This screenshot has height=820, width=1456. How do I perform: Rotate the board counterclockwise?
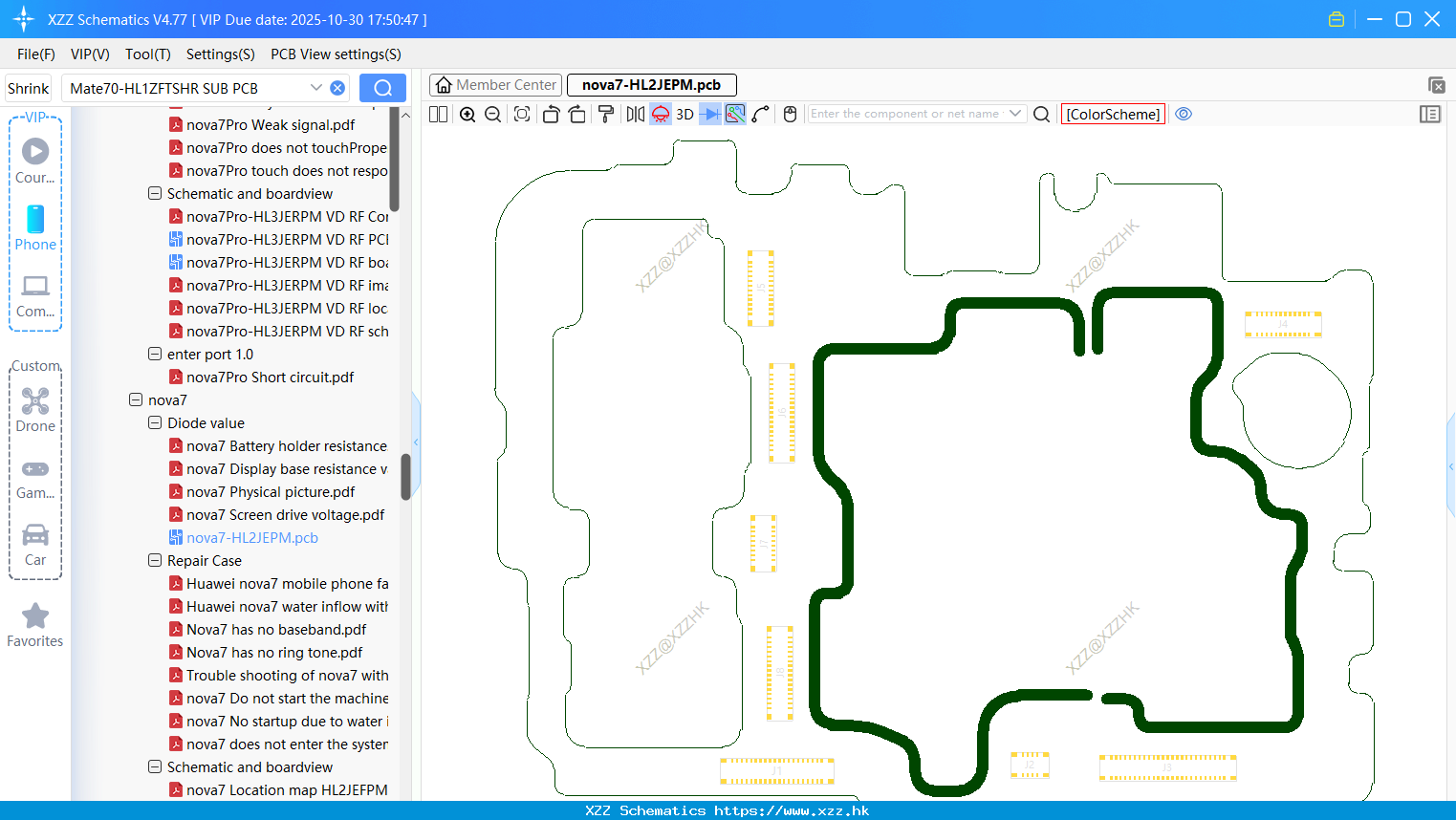point(551,114)
